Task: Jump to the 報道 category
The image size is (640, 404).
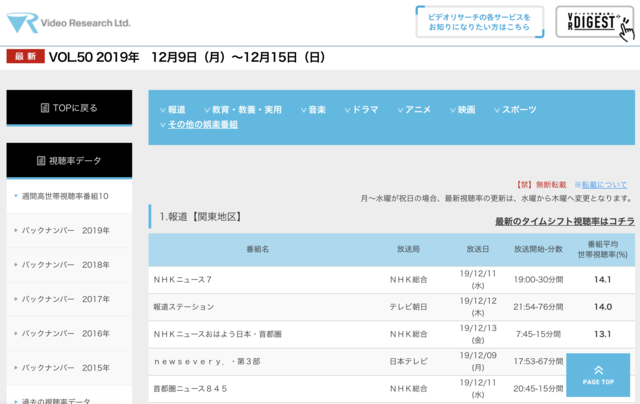Action: coord(173,110)
